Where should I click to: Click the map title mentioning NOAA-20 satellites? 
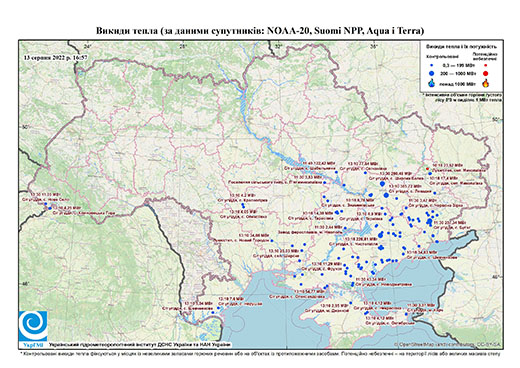tap(260, 31)
